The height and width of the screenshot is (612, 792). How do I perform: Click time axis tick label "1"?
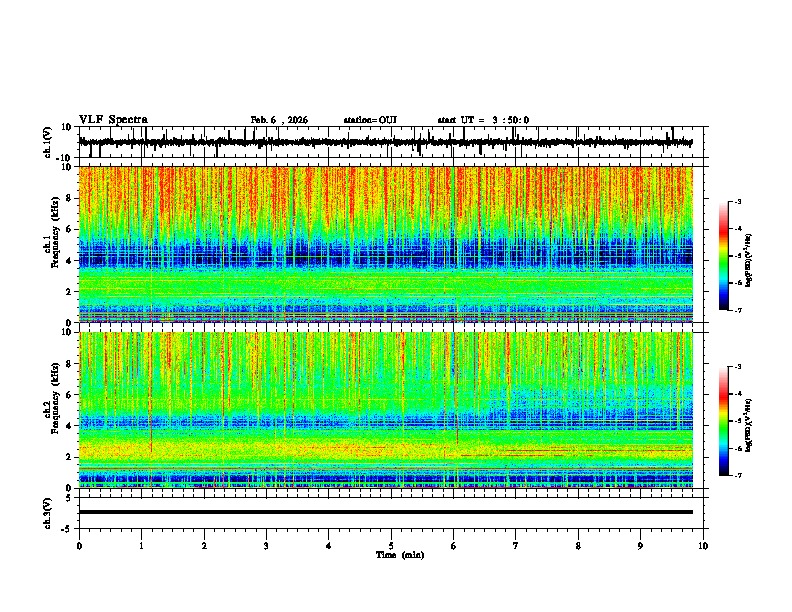pyautogui.click(x=141, y=546)
